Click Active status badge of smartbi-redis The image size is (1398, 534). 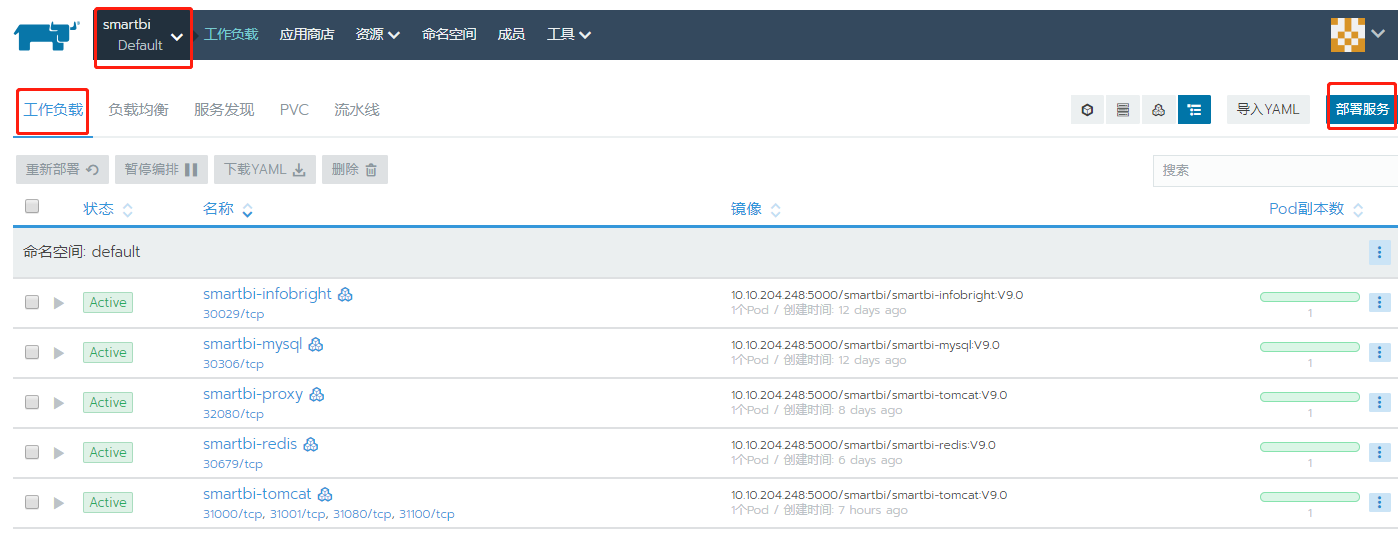(x=108, y=452)
